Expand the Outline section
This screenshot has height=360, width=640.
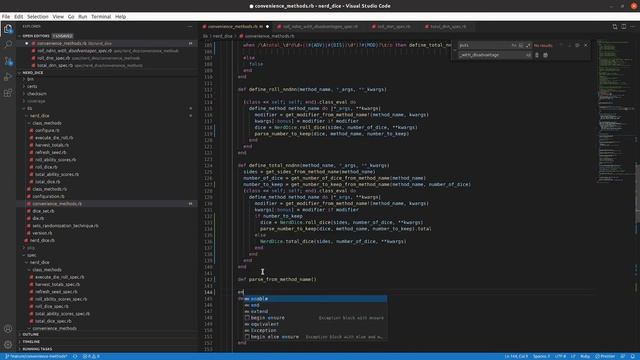tap(31, 334)
